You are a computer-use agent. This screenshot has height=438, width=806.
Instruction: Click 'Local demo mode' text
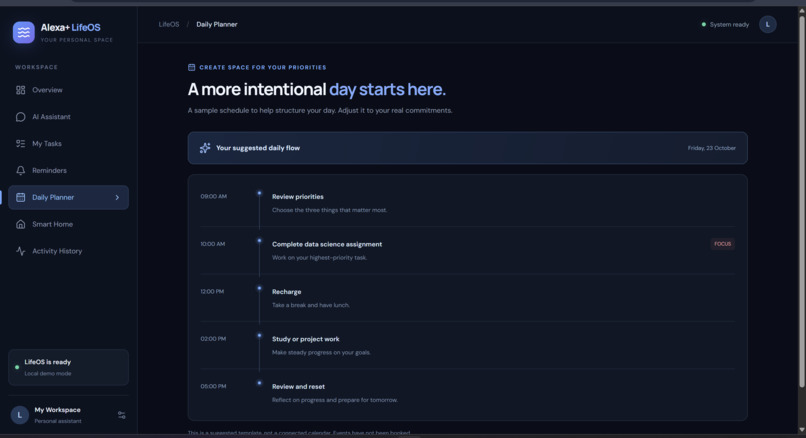click(x=48, y=373)
